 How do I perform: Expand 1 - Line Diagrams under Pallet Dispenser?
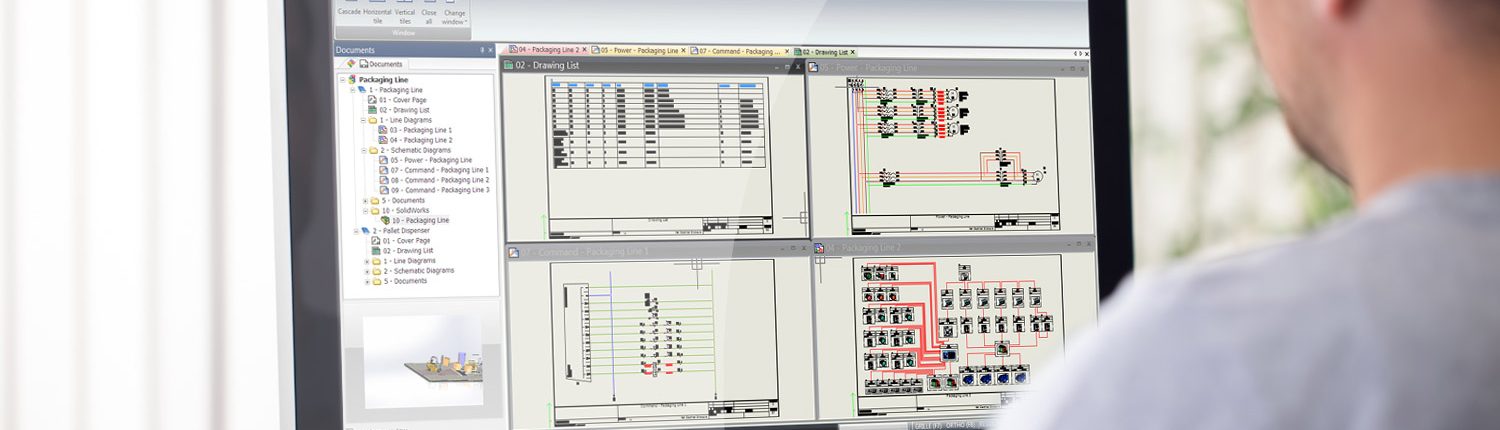[366, 260]
